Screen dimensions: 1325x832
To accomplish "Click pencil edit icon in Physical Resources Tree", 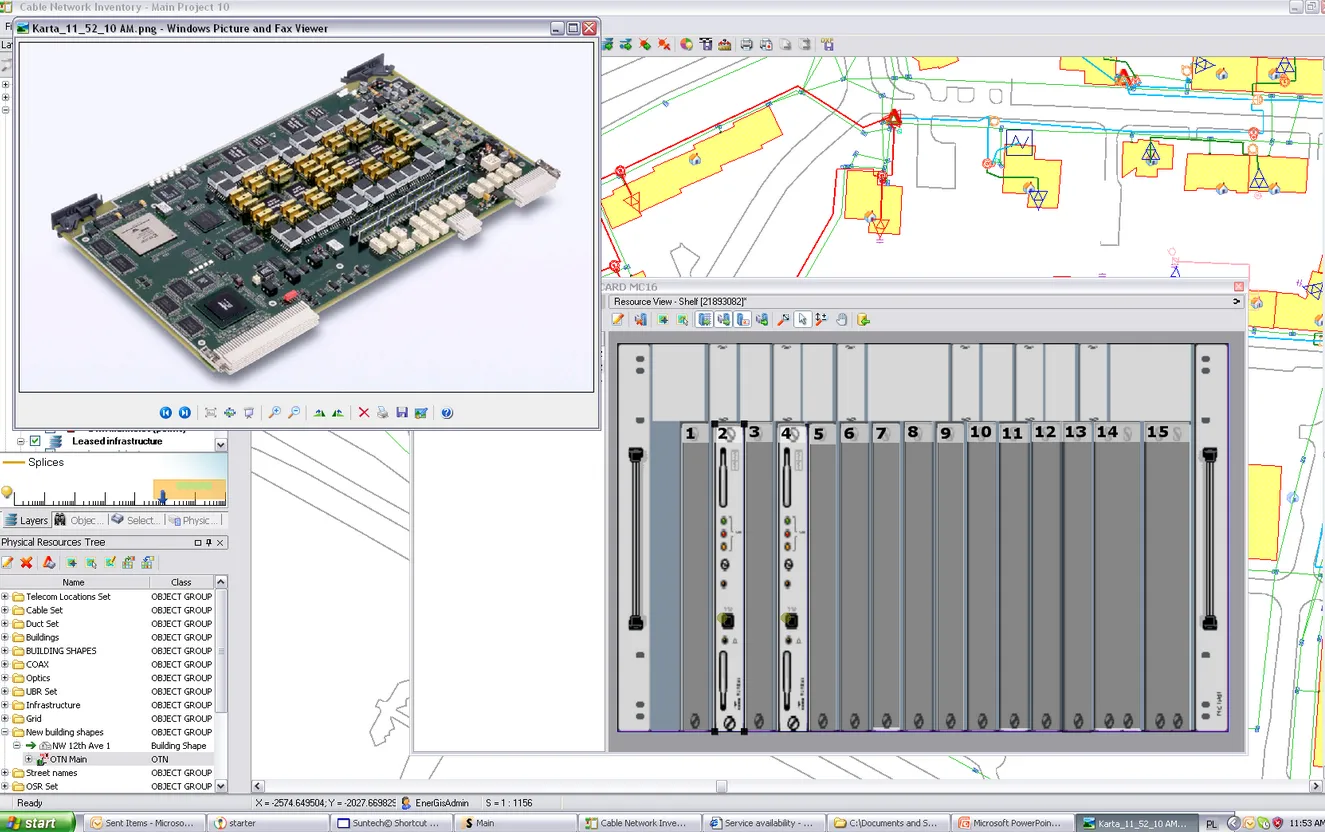I will coord(8,563).
